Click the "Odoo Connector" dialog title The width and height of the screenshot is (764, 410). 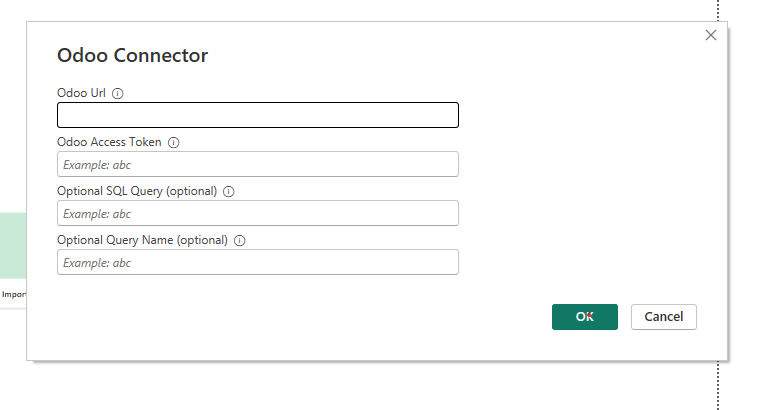pos(132,55)
